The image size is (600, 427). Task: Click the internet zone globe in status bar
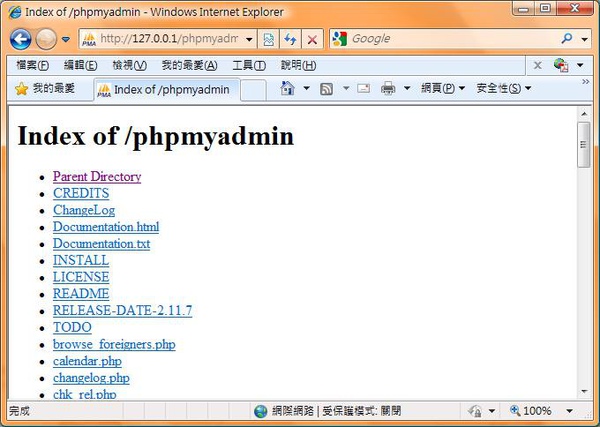click(261, 411)
